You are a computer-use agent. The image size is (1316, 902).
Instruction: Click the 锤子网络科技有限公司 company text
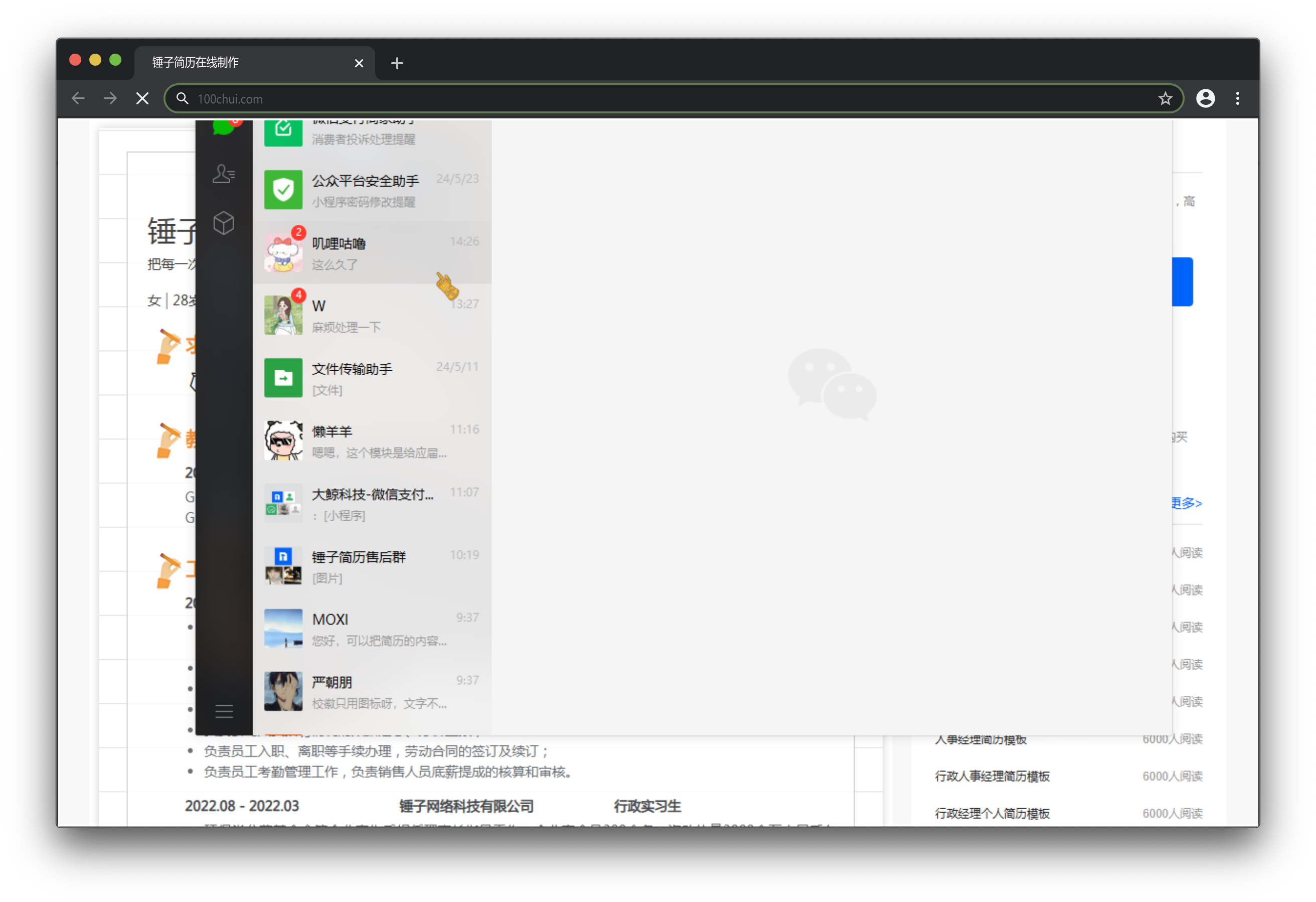tap(466, 806)
